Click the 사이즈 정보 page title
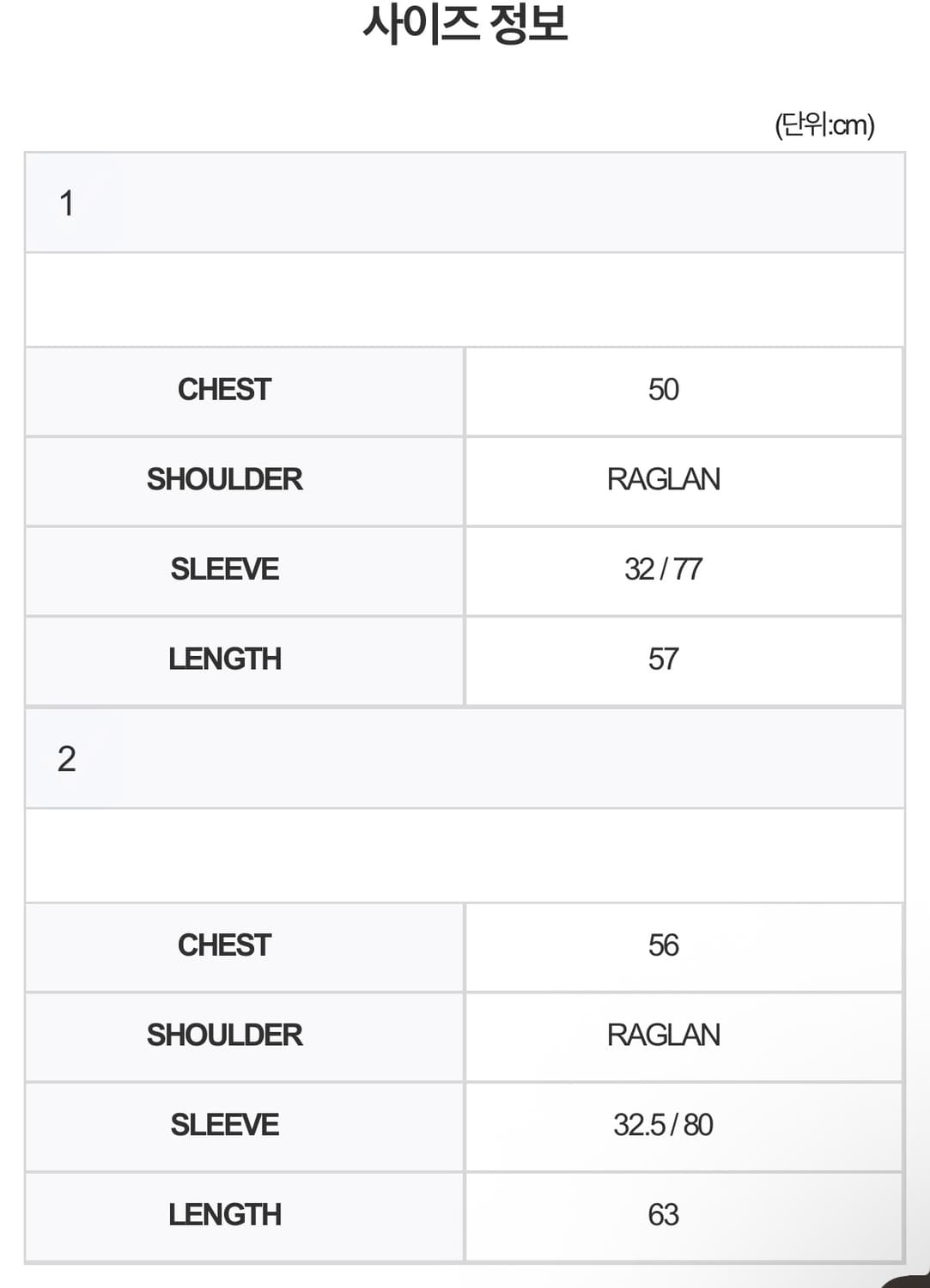This screenshot has height=1288, width=930. (x=465, y=24)
